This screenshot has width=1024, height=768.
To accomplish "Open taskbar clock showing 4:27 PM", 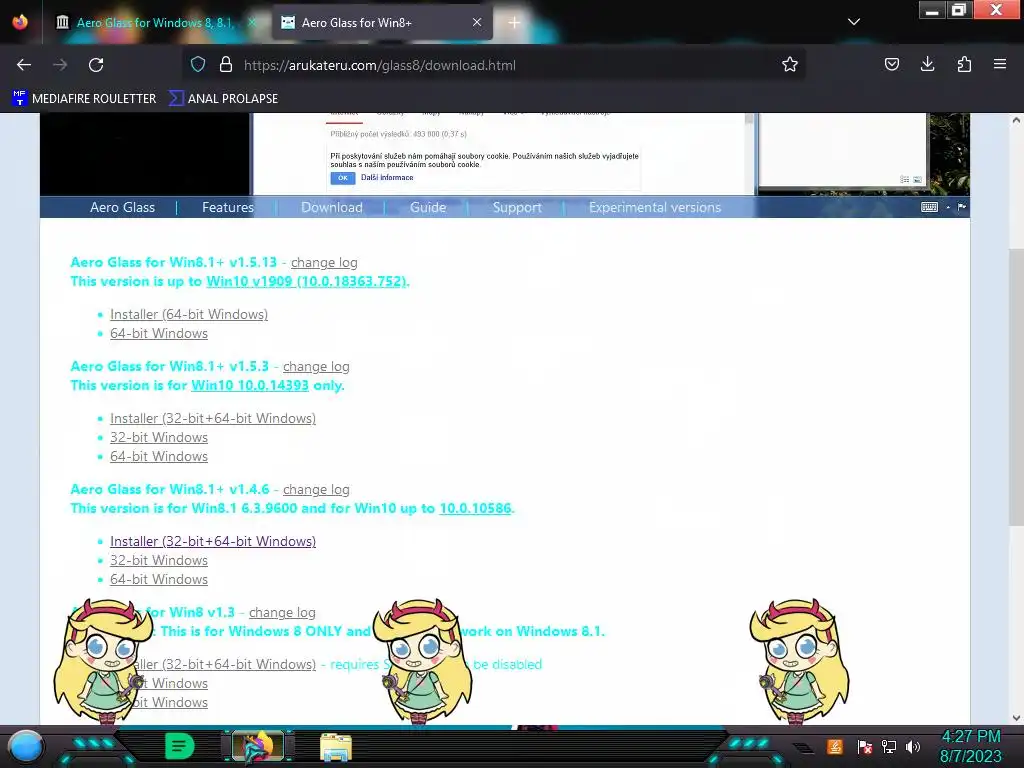I will click(970, 746).
